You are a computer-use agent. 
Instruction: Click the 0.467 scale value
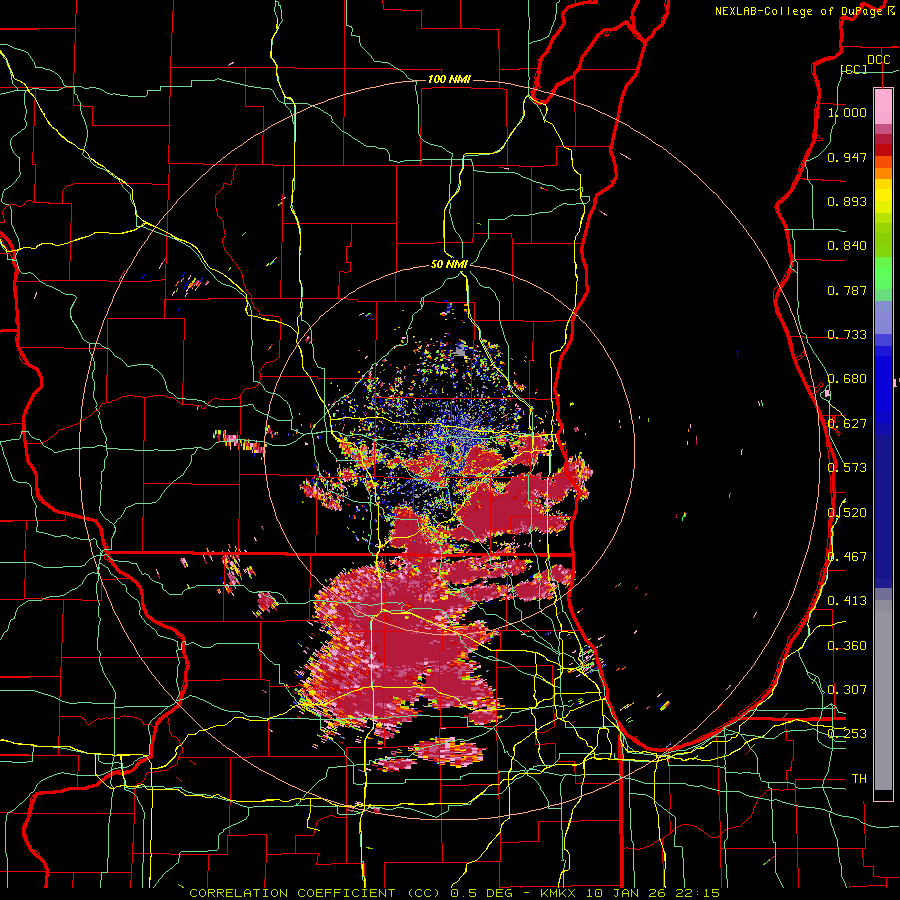click(847, 557)
